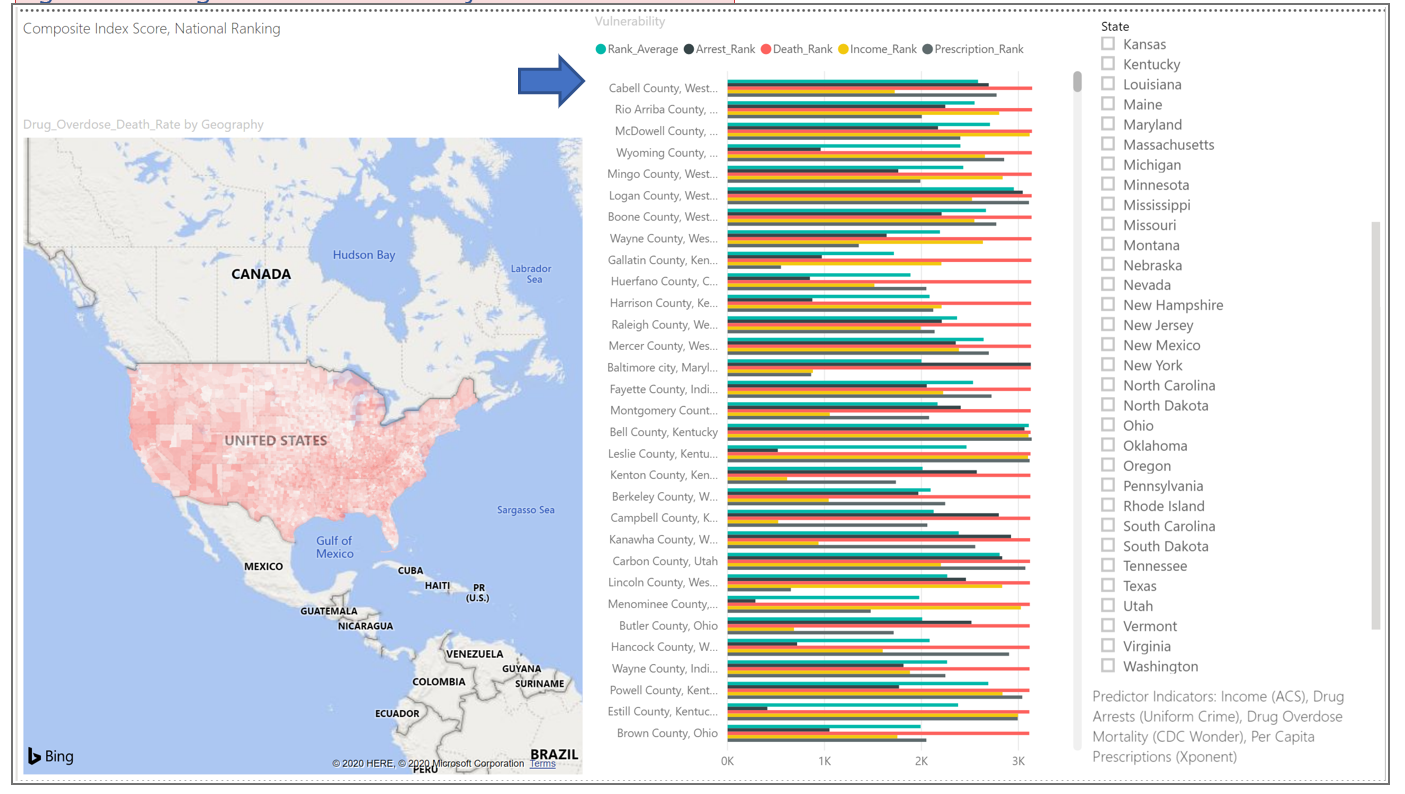This screenshot has height=794, width=1405.
Task: Click the Carbon County, Utah label
Action: pyautogui.click(x=665, y=561)
